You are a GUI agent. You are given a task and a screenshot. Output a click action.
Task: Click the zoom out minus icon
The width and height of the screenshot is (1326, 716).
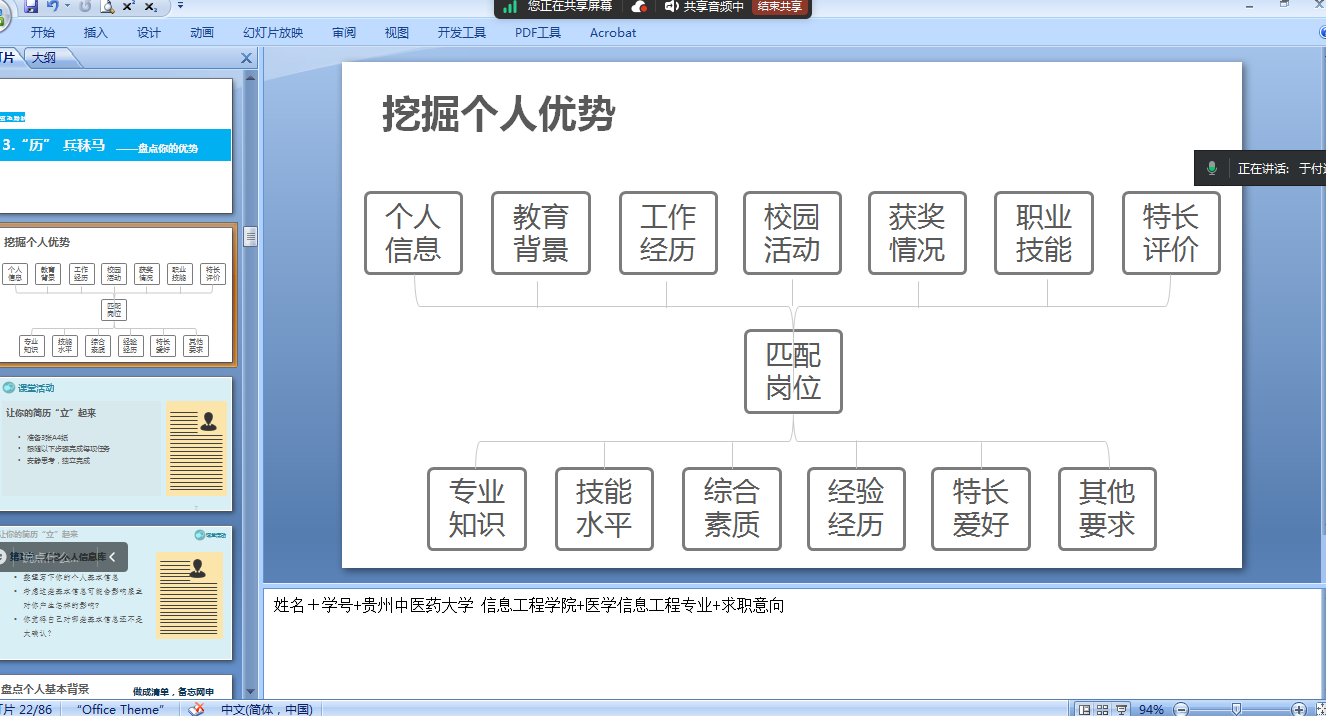tap(1181, 709)
